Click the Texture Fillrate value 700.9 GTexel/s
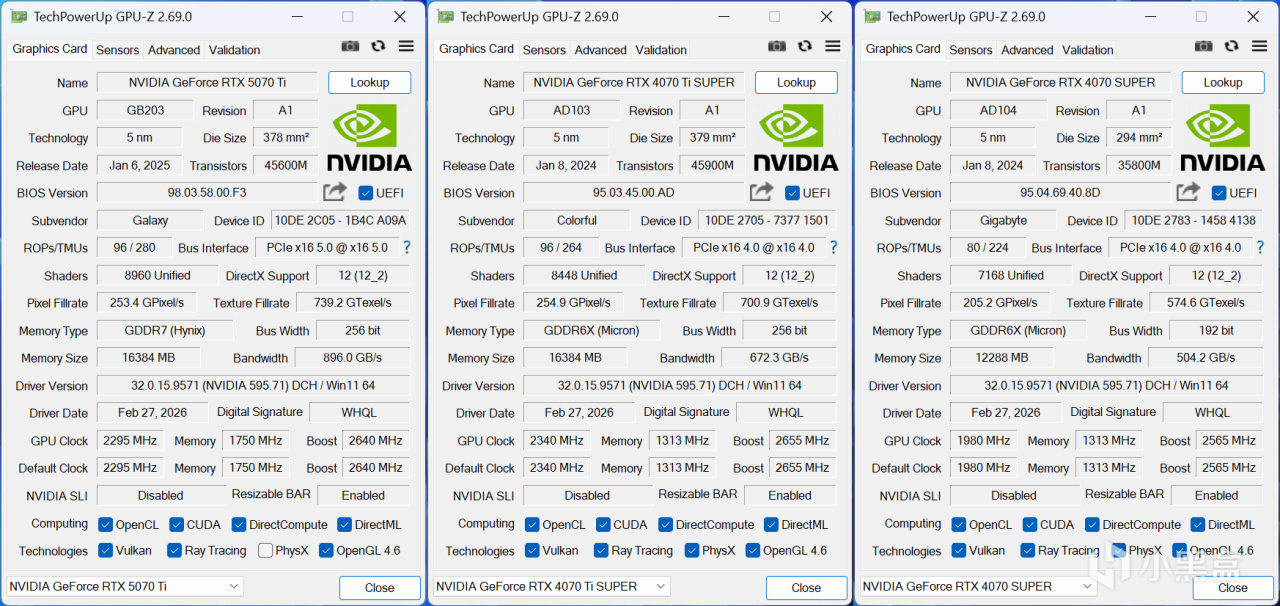 coord(779,303)
